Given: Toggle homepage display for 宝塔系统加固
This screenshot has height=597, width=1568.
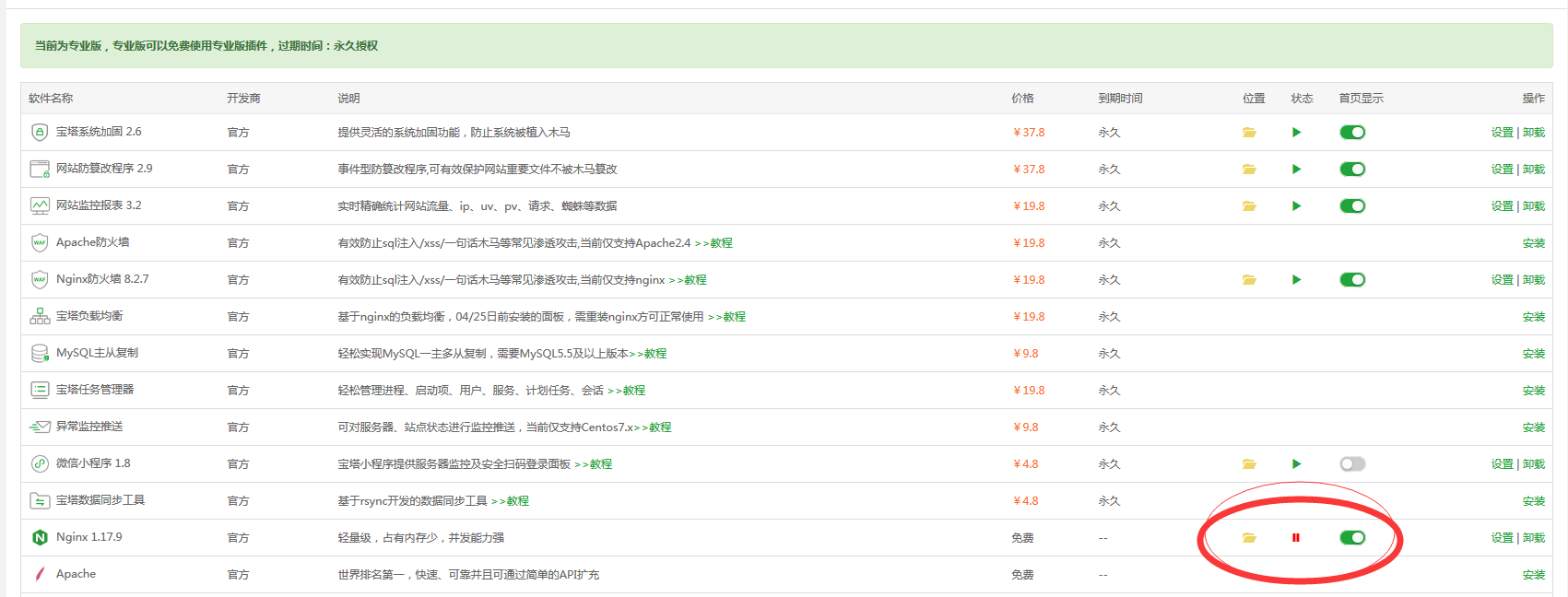Looking at the screenshot, I should [x=1352, y=133].
